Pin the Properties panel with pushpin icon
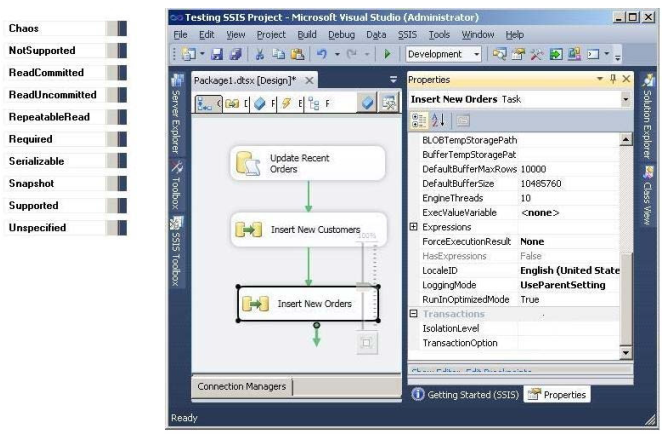 613,79
